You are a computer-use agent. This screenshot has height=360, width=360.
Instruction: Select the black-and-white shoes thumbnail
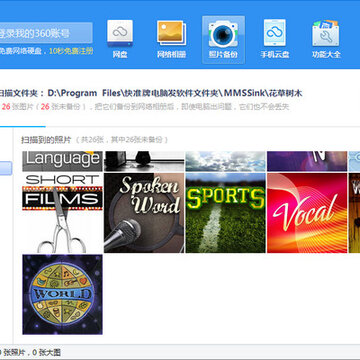[144, 161]
